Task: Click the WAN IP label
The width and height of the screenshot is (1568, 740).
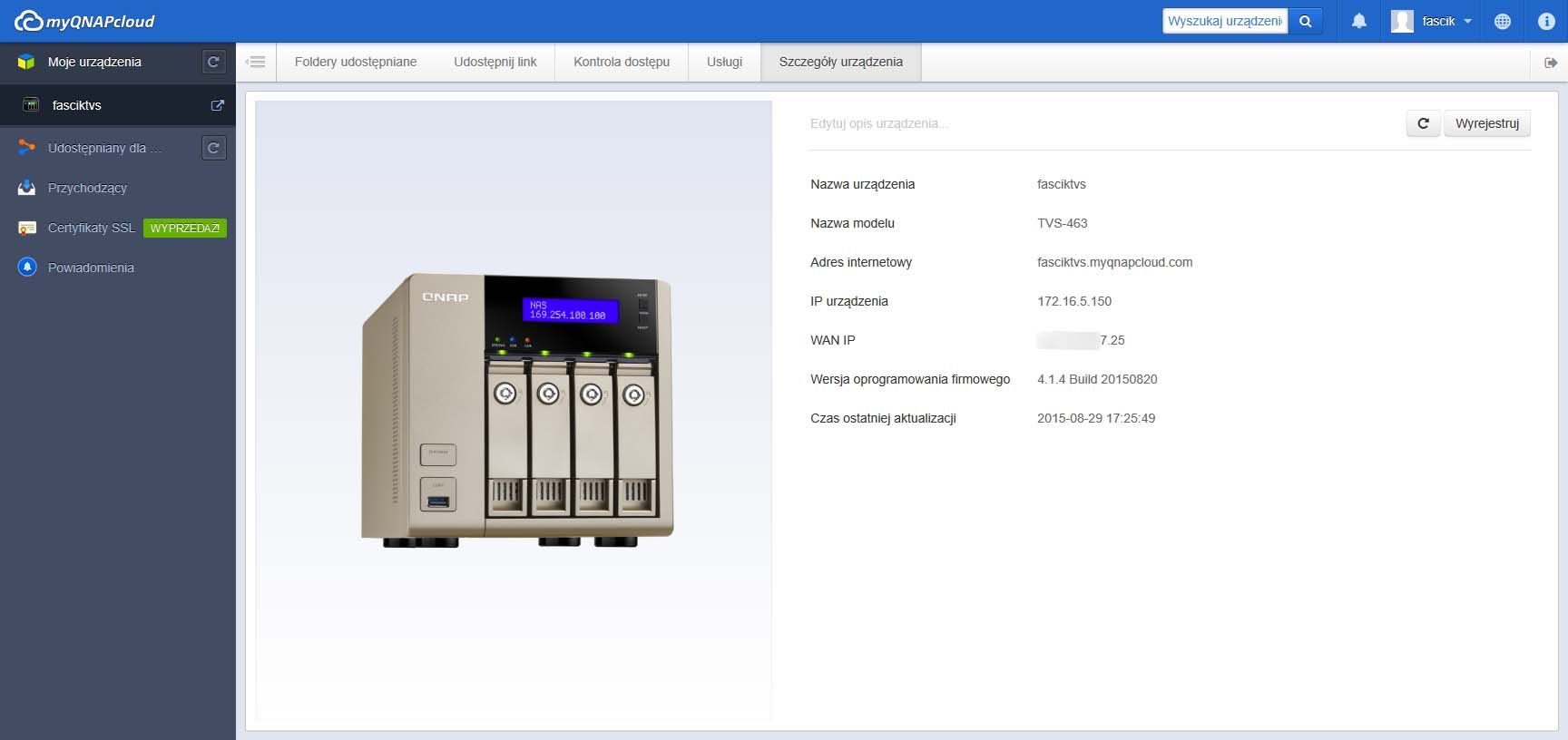Action: click(x=833, y=340)
